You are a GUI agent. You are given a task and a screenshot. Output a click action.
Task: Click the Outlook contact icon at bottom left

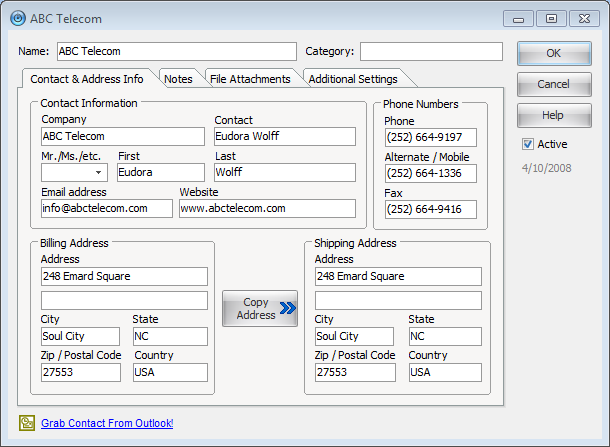(x=26, y=423)
